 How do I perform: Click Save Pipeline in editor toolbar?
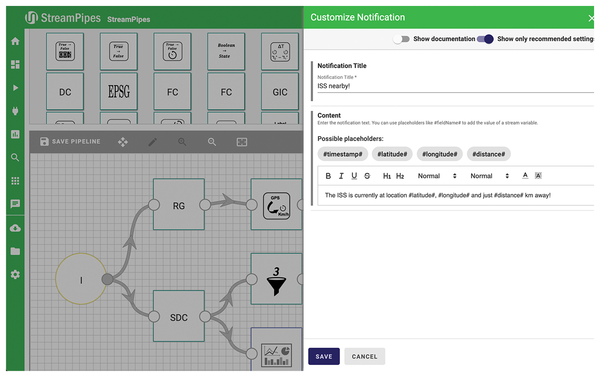[x=70, y=142]
